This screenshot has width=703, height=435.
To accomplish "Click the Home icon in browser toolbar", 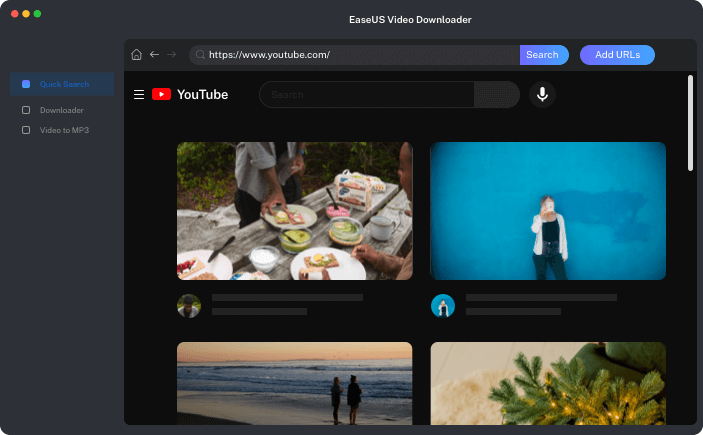I will tap(136, 55).
